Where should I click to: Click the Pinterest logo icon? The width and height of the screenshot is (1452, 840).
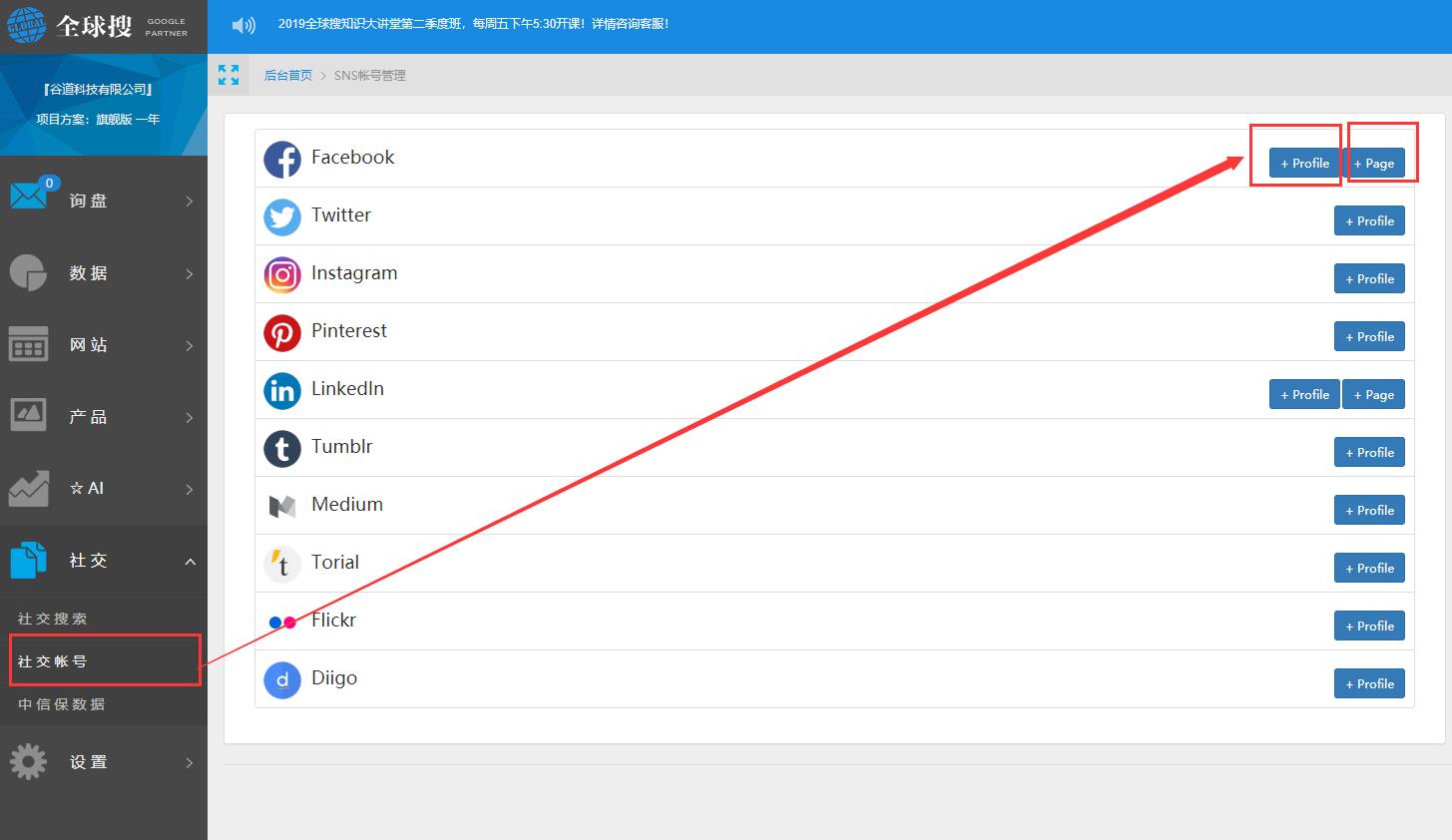282,332
